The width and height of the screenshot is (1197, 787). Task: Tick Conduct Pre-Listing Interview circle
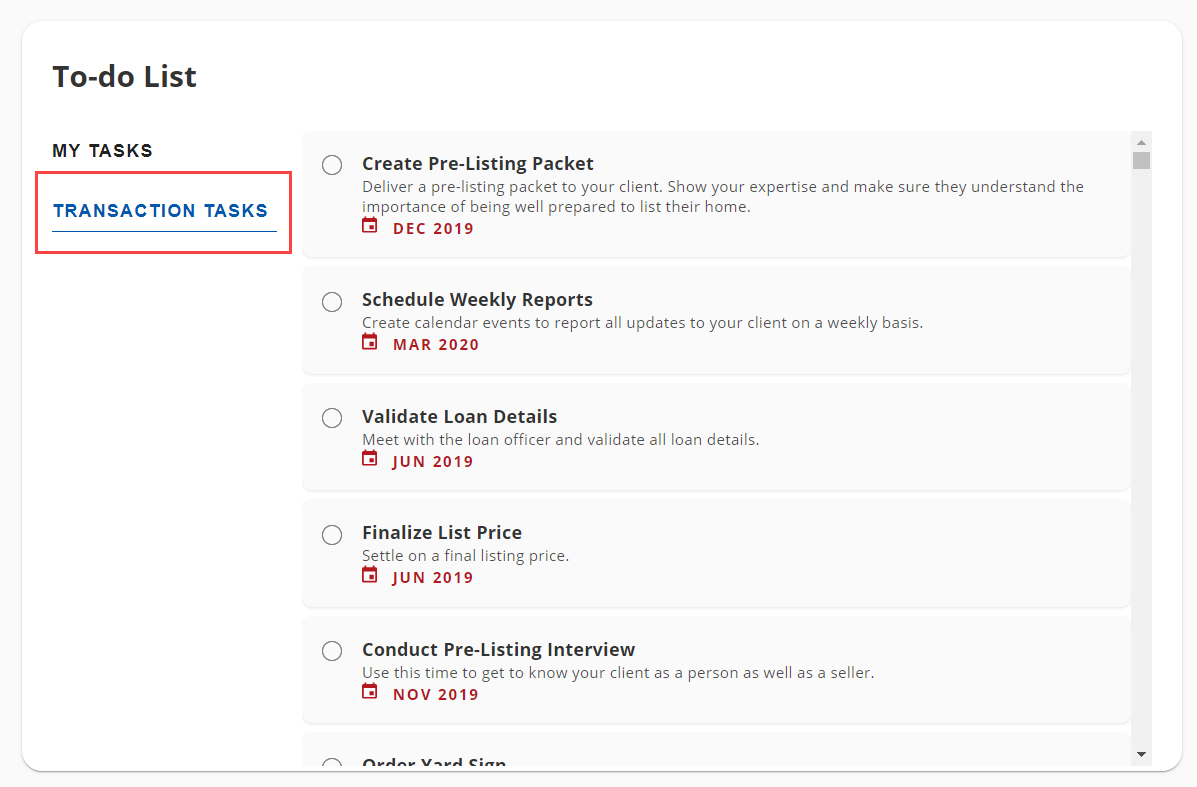[x=332, y=651]
